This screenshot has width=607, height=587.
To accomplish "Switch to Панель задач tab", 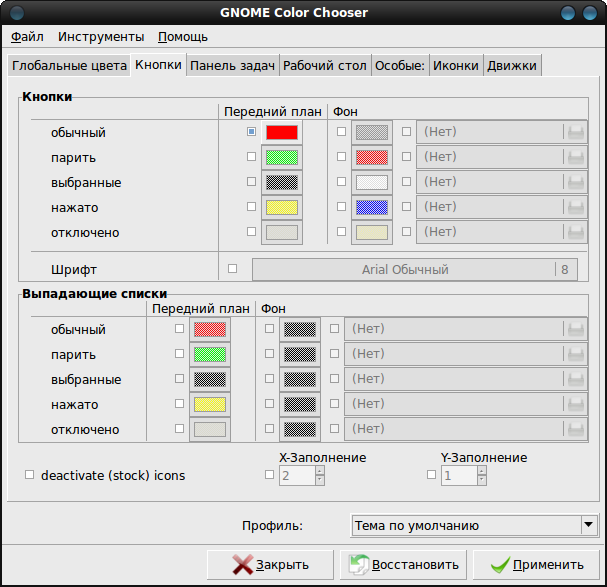I will point(232,65).
